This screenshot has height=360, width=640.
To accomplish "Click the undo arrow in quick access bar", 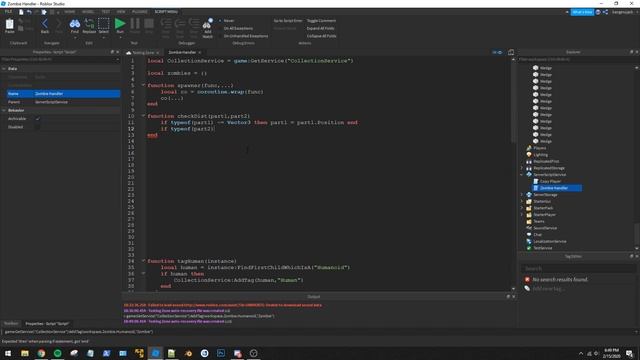I will coord(29,12).
